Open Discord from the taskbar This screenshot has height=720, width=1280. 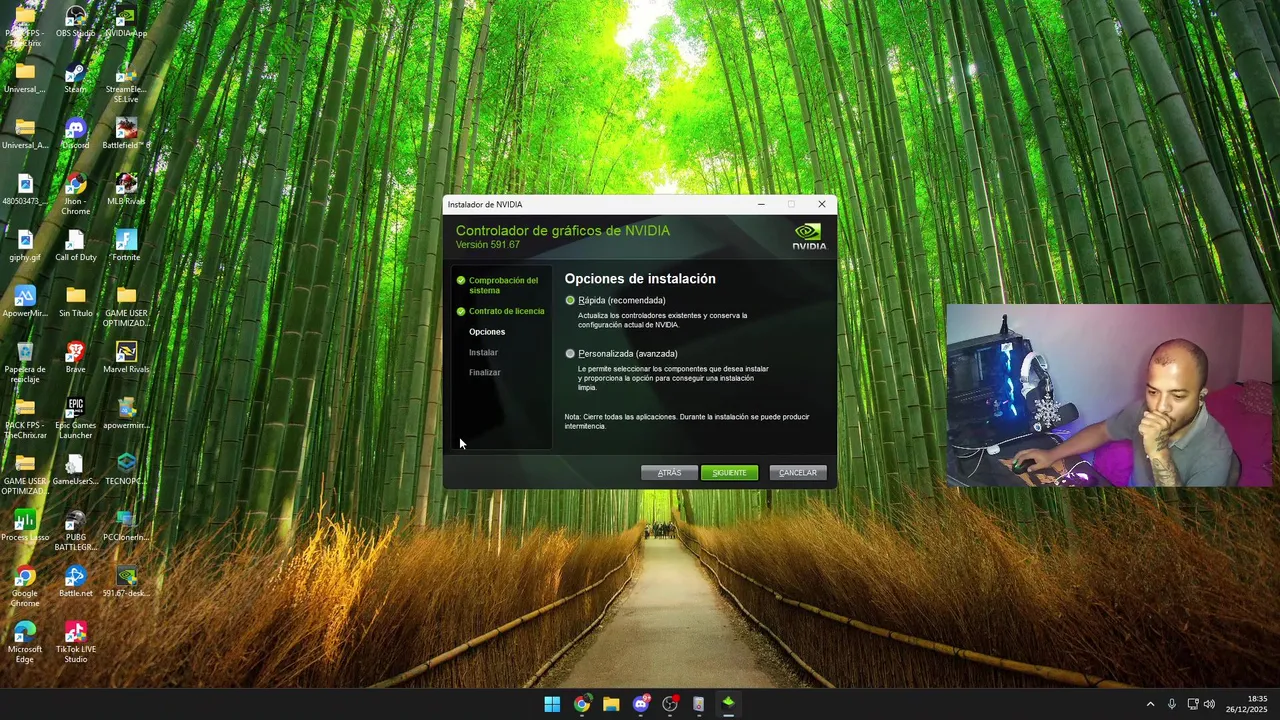tap(641, 704)
